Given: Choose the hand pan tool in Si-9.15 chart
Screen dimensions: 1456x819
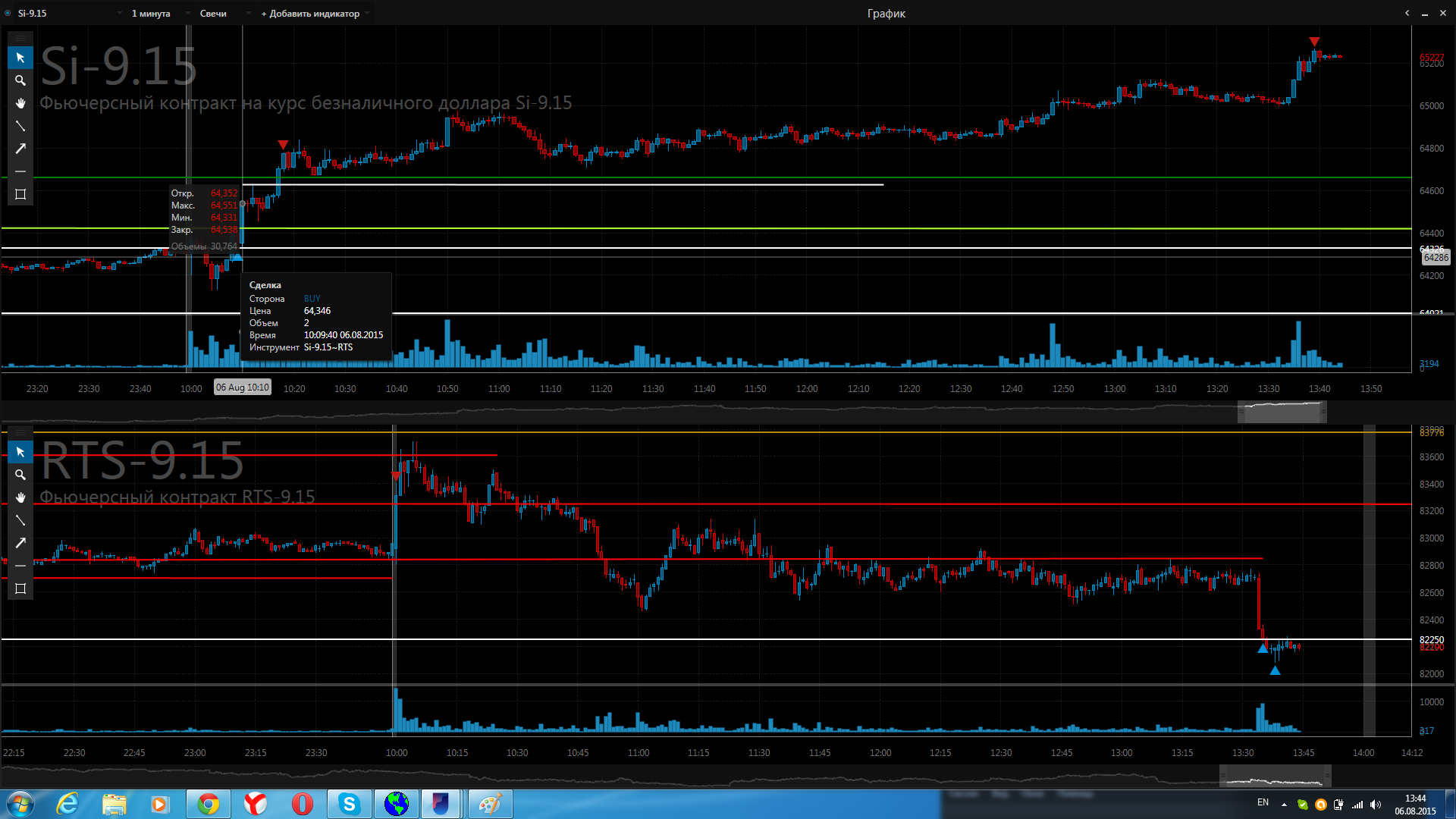Looking at the screenshot, I should [x=20, y=103].
